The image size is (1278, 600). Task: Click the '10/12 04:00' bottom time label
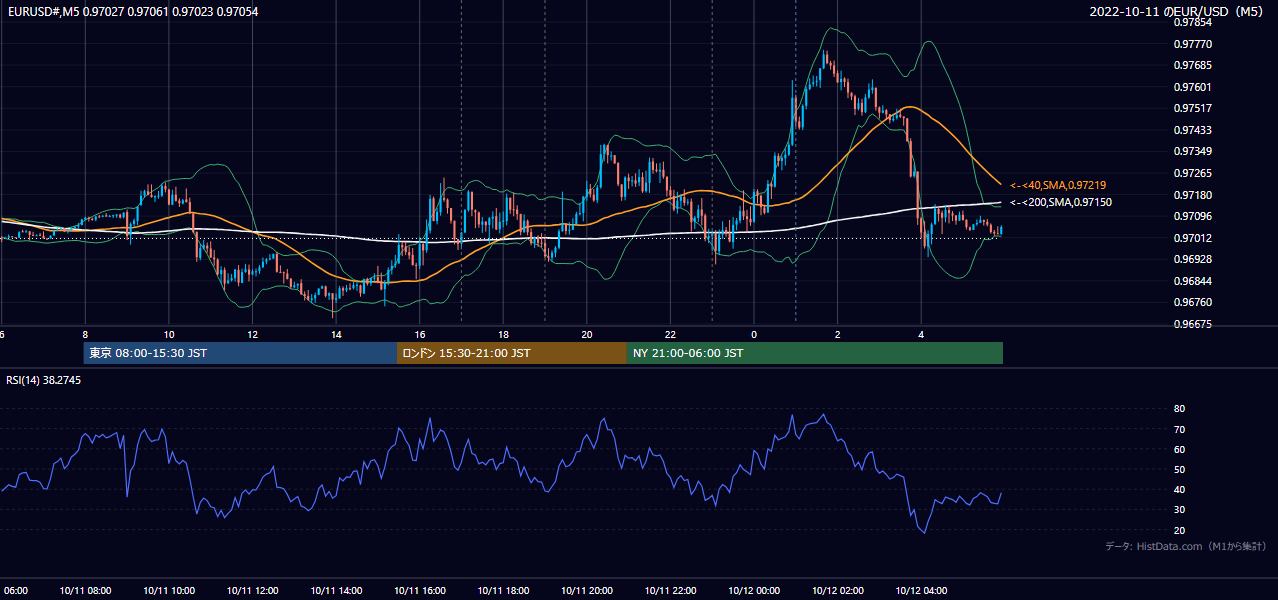[921, 591]
